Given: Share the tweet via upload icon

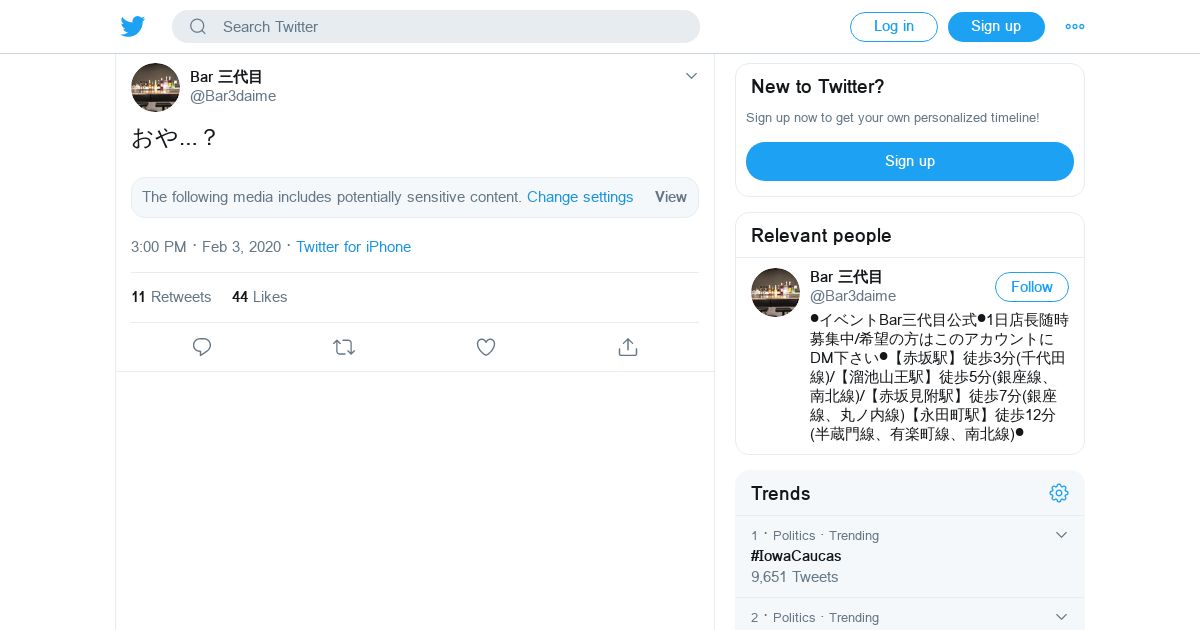Looking at the screenshot, I should pyautogui.click(x=628, y=347).
